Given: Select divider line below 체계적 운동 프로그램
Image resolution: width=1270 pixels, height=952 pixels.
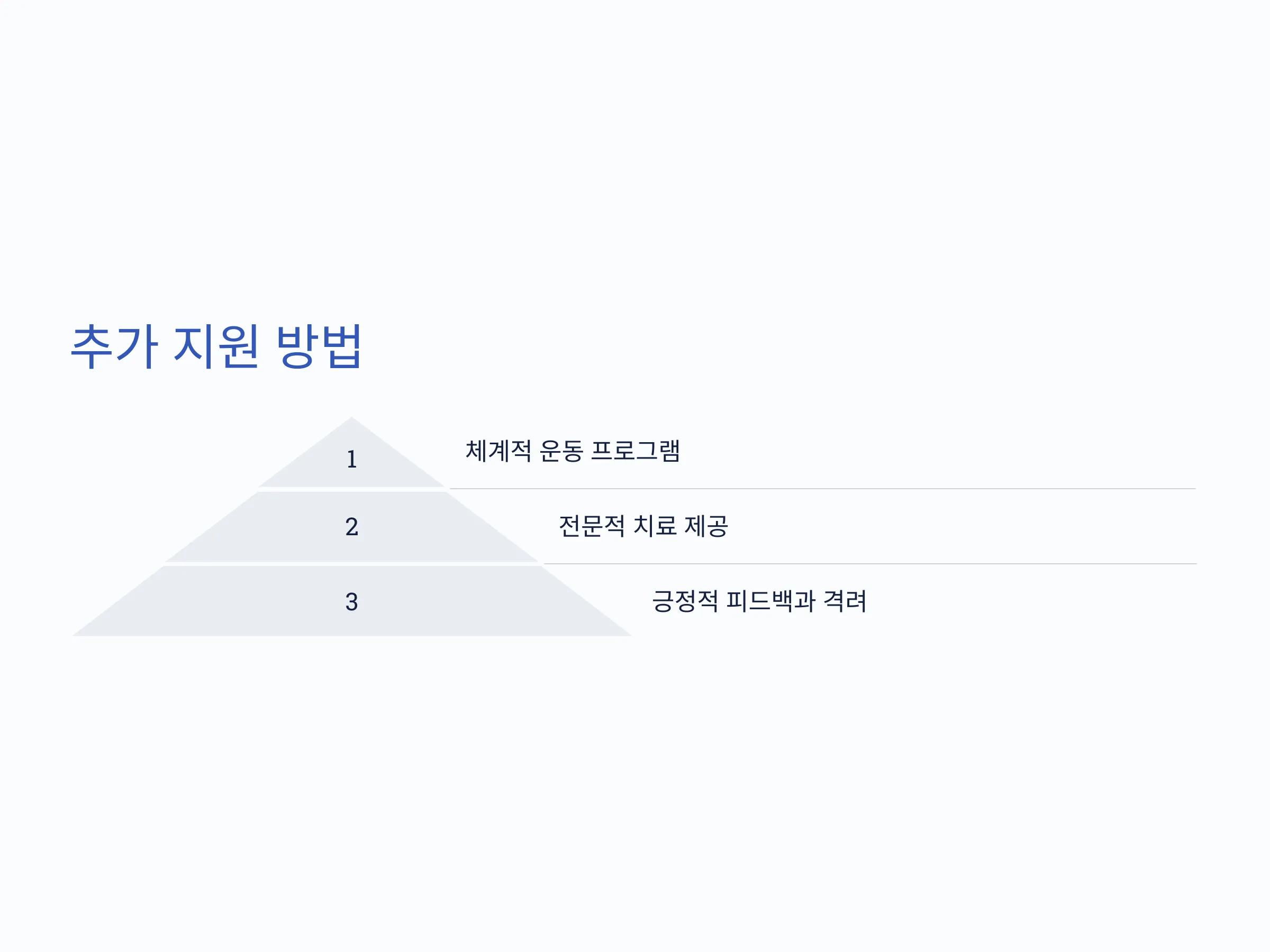Looking at the screenshot, I should pyautogui.click(x=823, y=489).
